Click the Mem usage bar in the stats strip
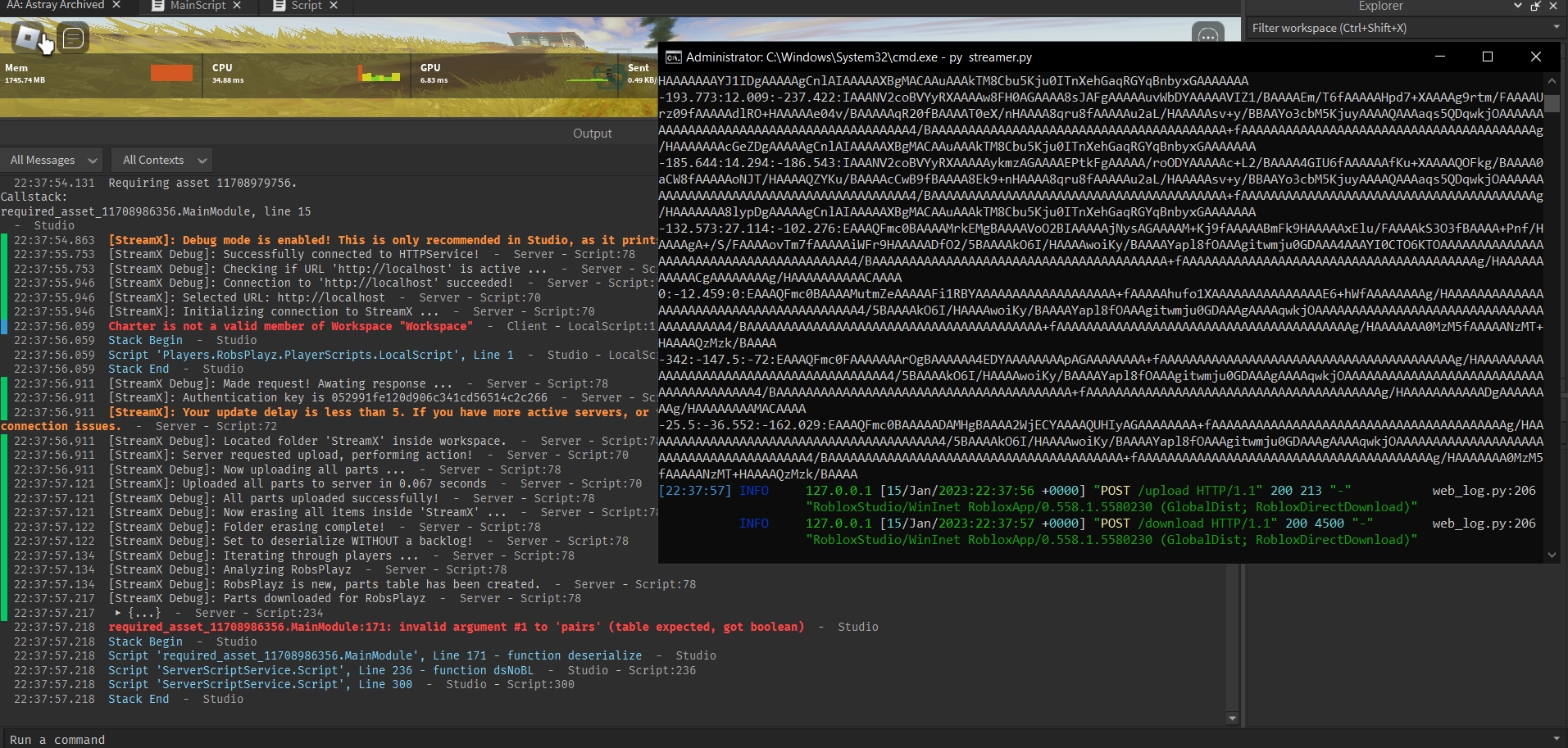 pos(172,74)
